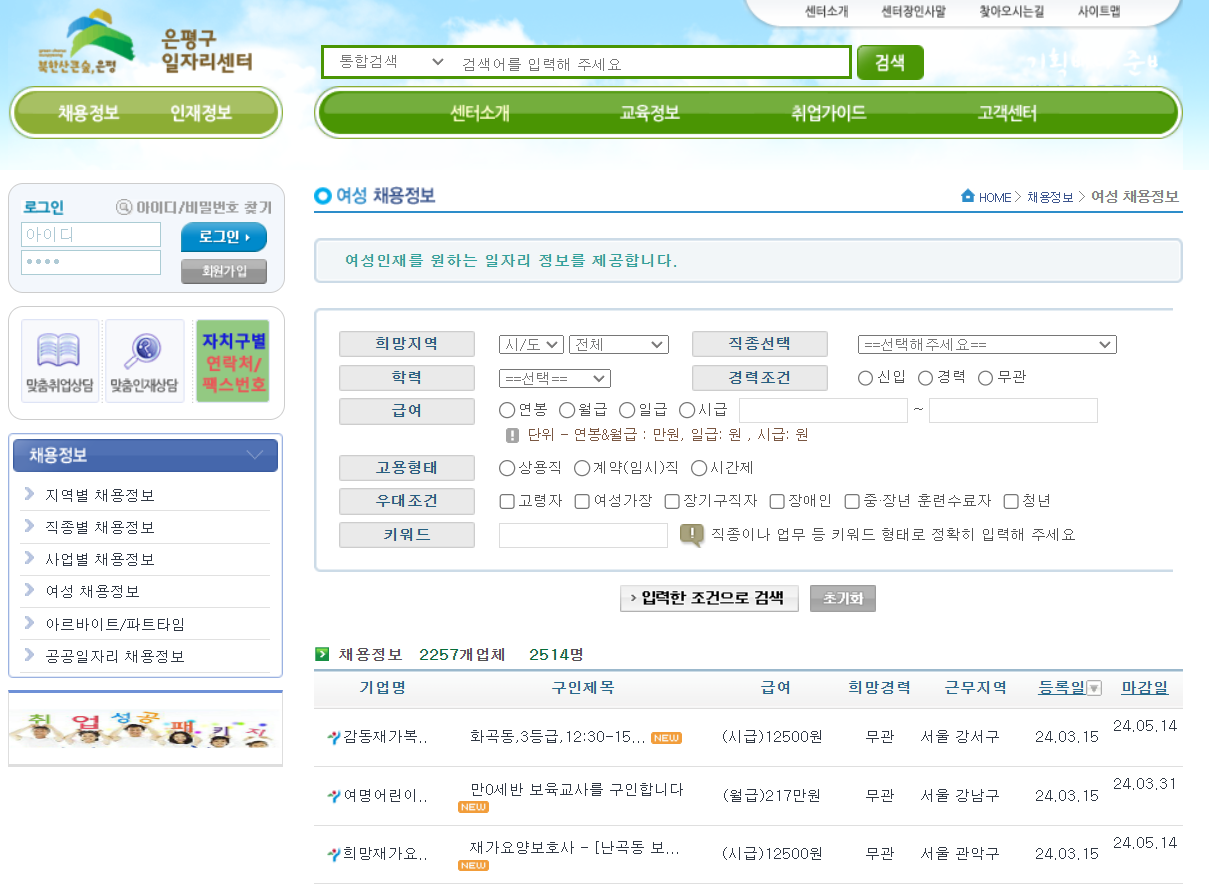Click the minimum salary input field
Viewport: 1209px width, 888px height.
823,410
